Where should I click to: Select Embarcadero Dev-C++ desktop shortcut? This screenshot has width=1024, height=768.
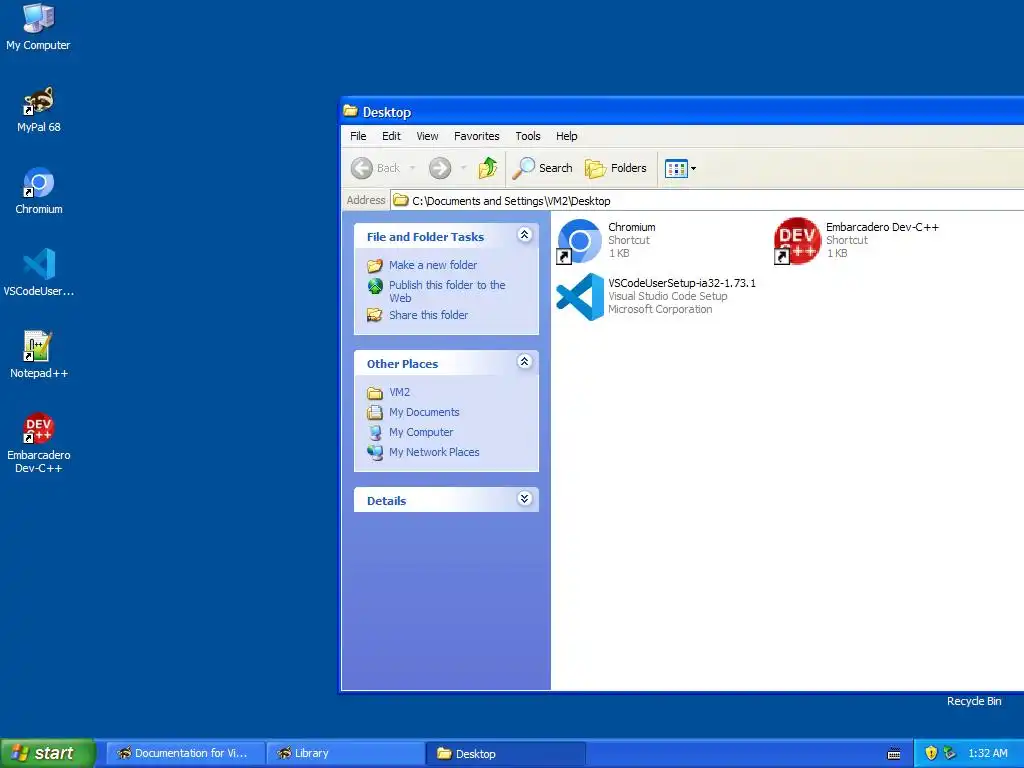coord(39,444)
